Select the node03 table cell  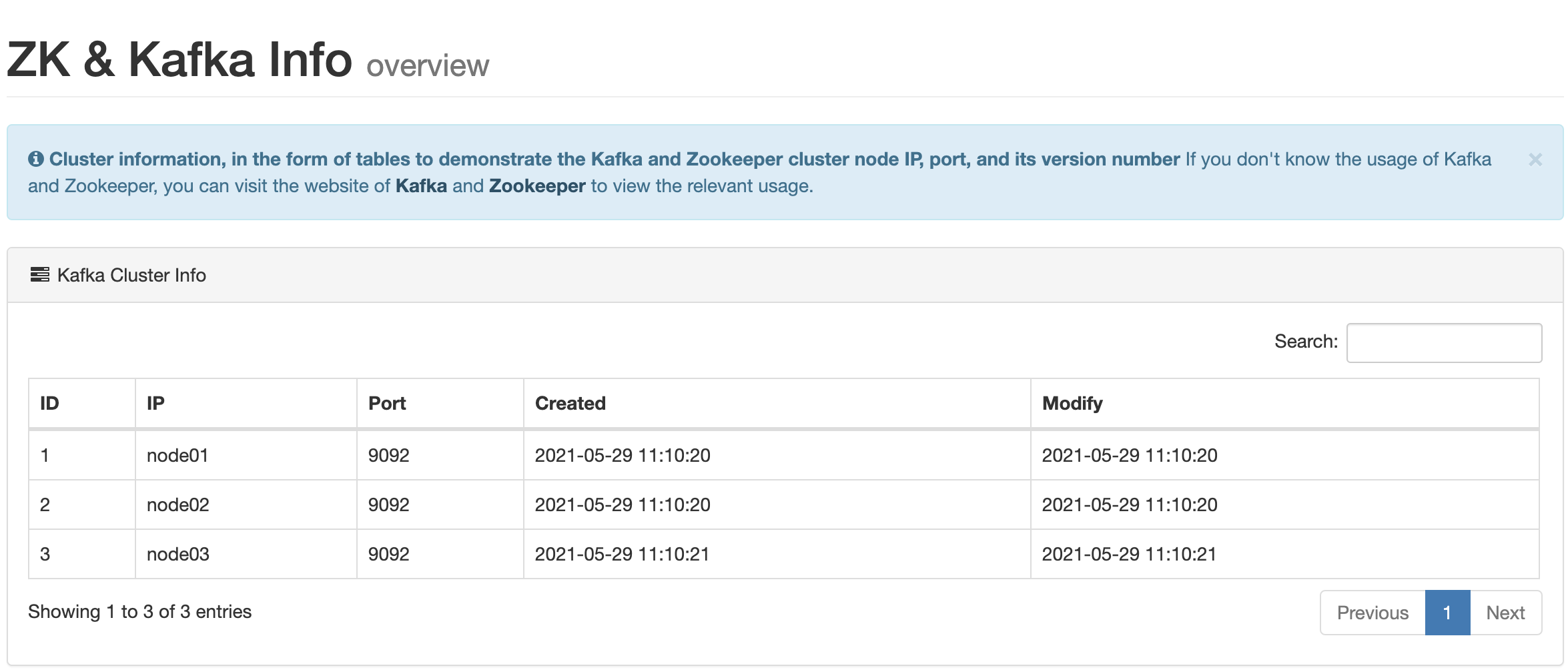[x=177, y=555]
